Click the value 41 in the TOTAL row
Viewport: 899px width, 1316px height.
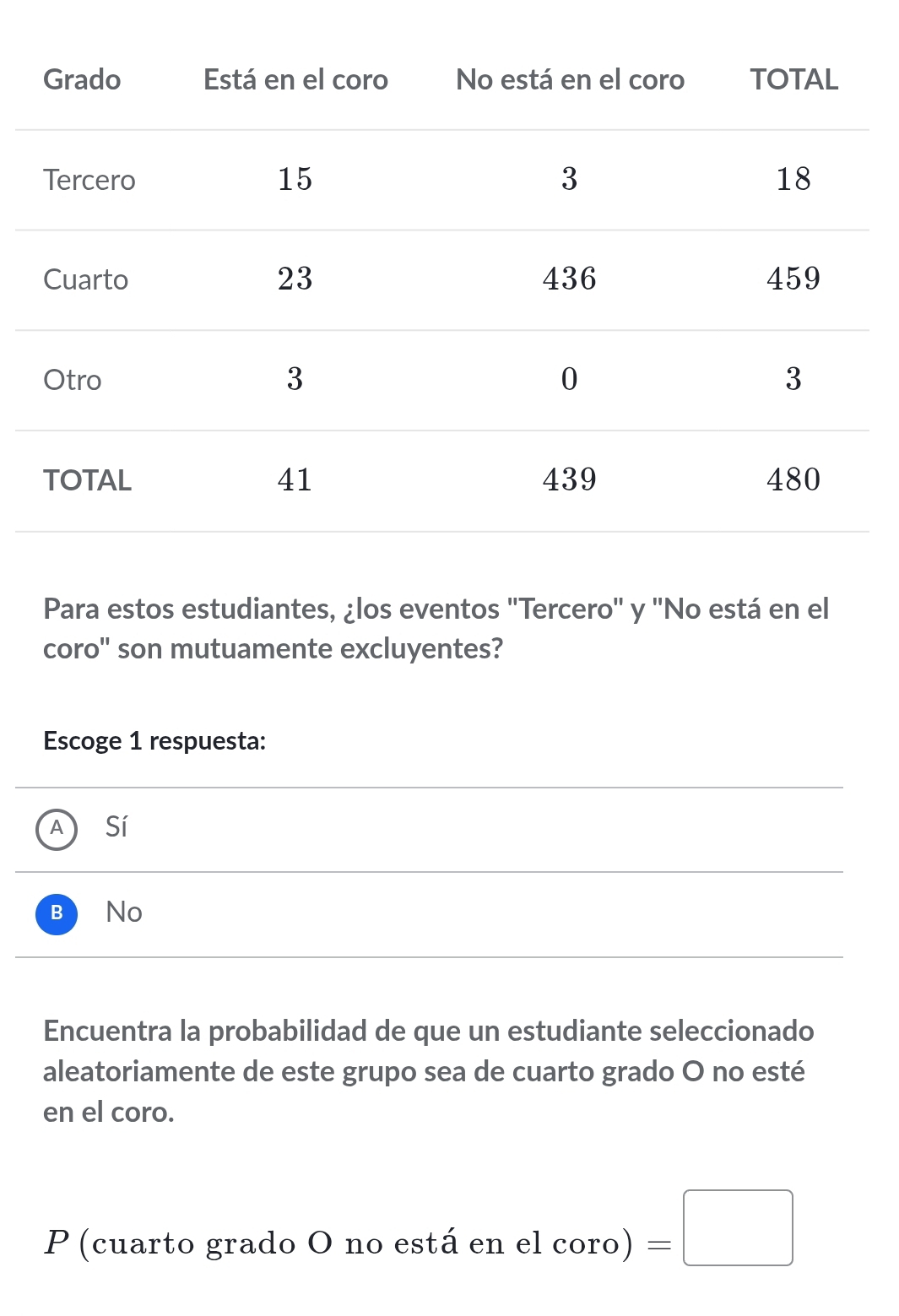pyautogui.click(x=295, y=479)
